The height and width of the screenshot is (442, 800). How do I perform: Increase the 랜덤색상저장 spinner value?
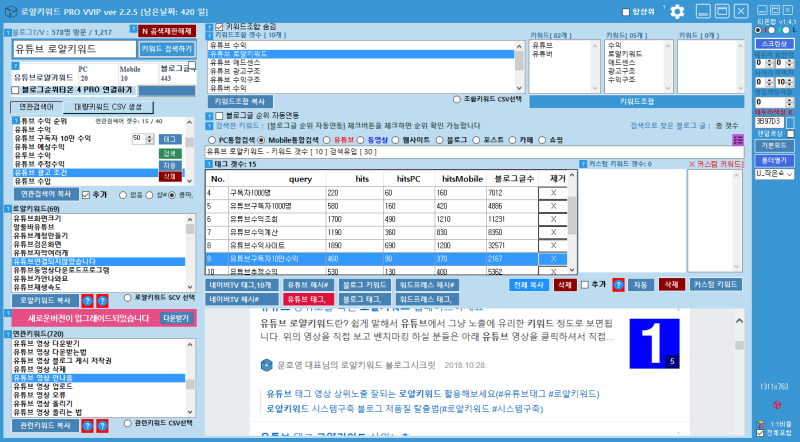pyautogui.click(x=790, y=100)
